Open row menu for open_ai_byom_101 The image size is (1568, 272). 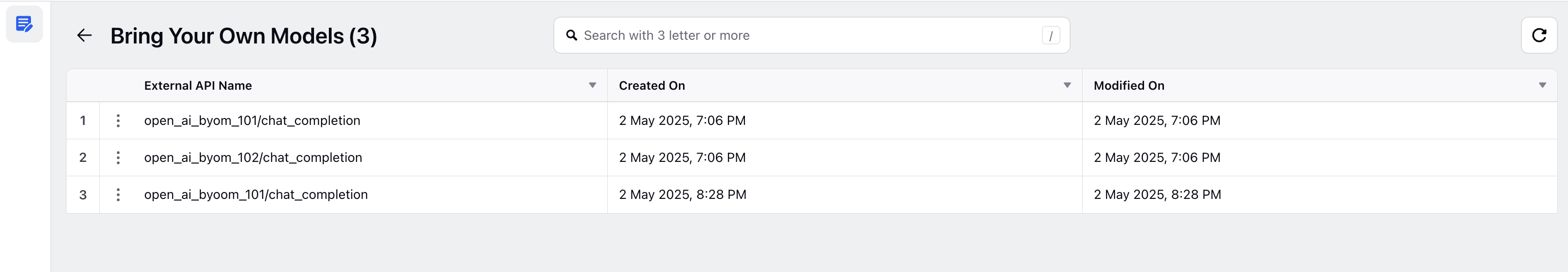[118, 121]
